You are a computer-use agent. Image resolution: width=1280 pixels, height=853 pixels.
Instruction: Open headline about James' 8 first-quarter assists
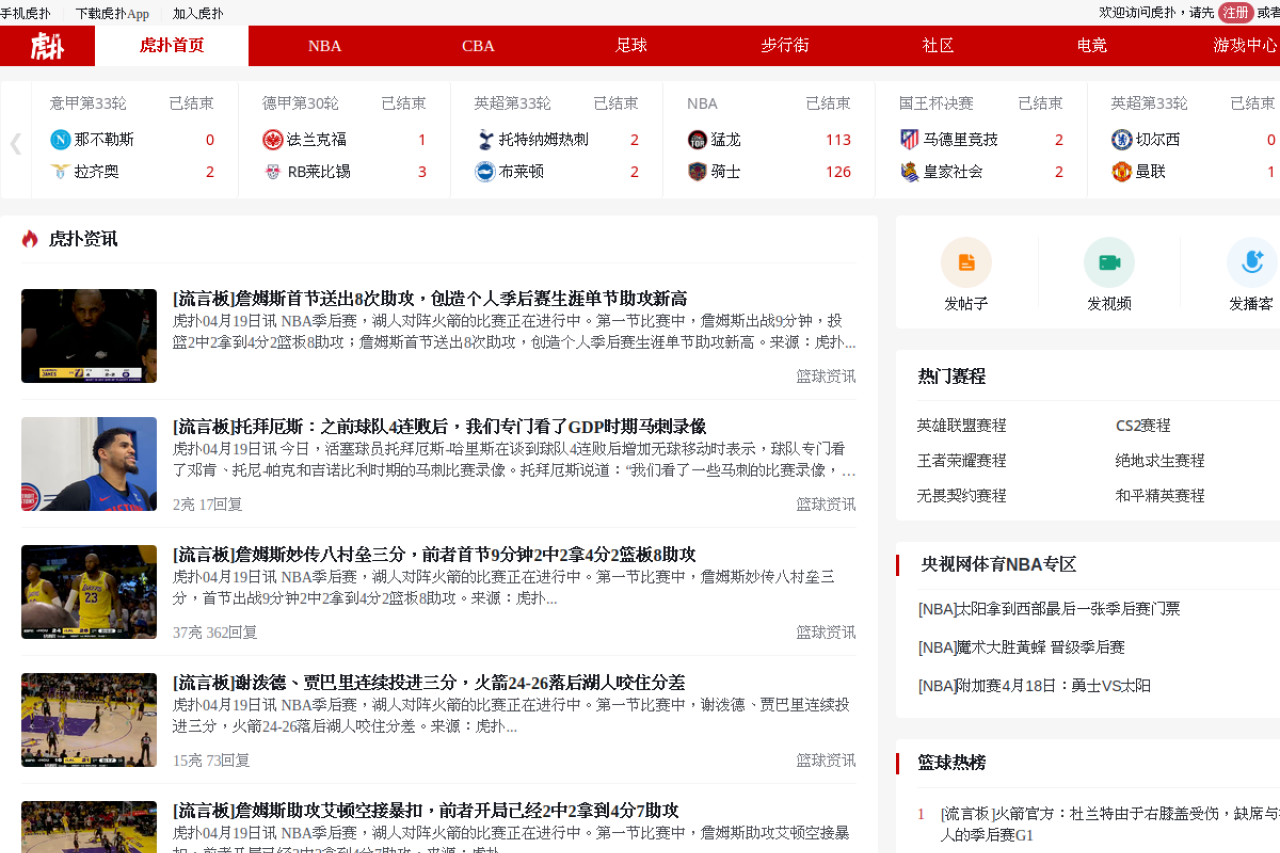(x=430, y=298)
